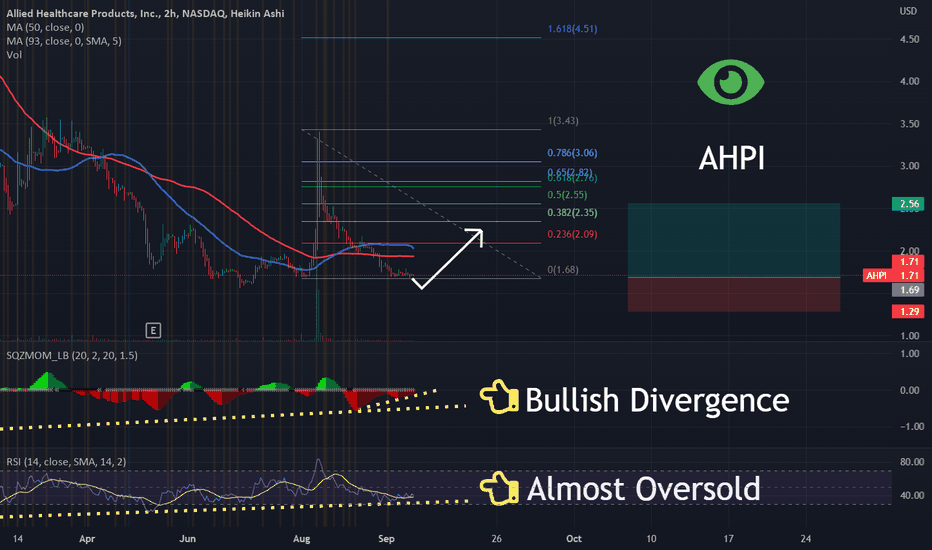932x550 pixels.
Task: Click the 'USD' currency label on price axis
Action: (x=908, y=11)
